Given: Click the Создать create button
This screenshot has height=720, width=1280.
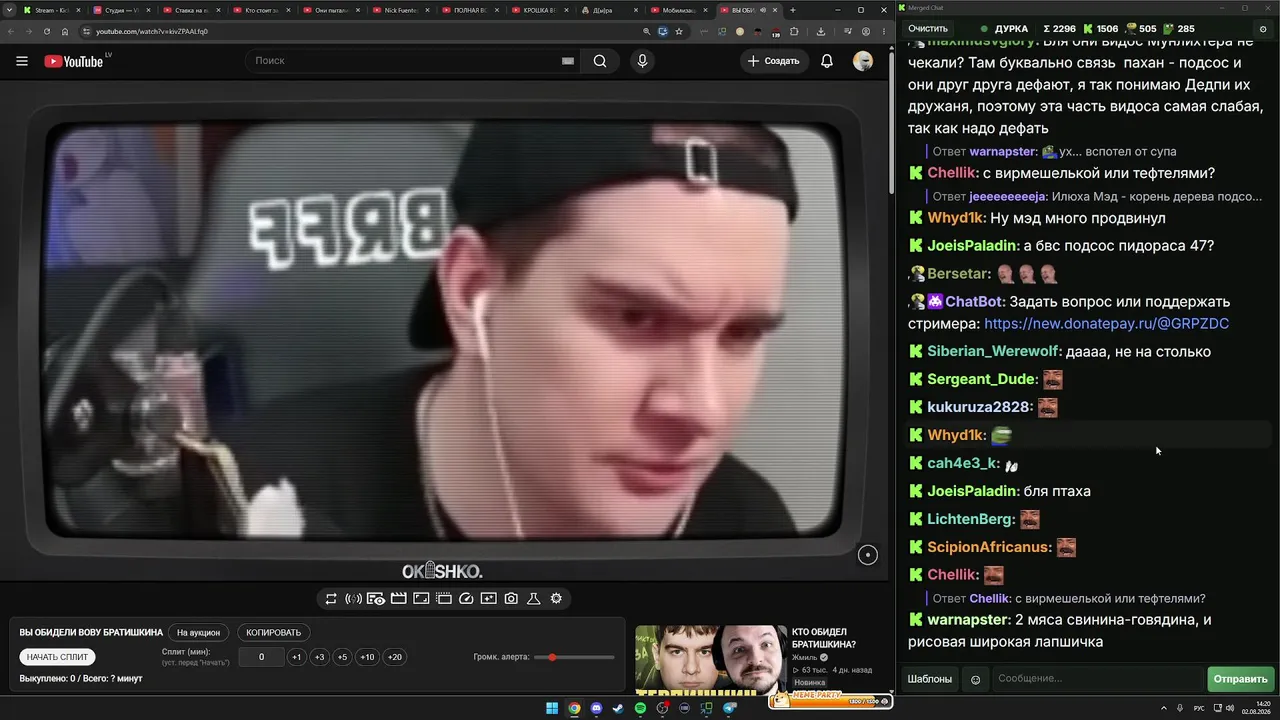Looking at the screenshot, I should coord(774,61).
